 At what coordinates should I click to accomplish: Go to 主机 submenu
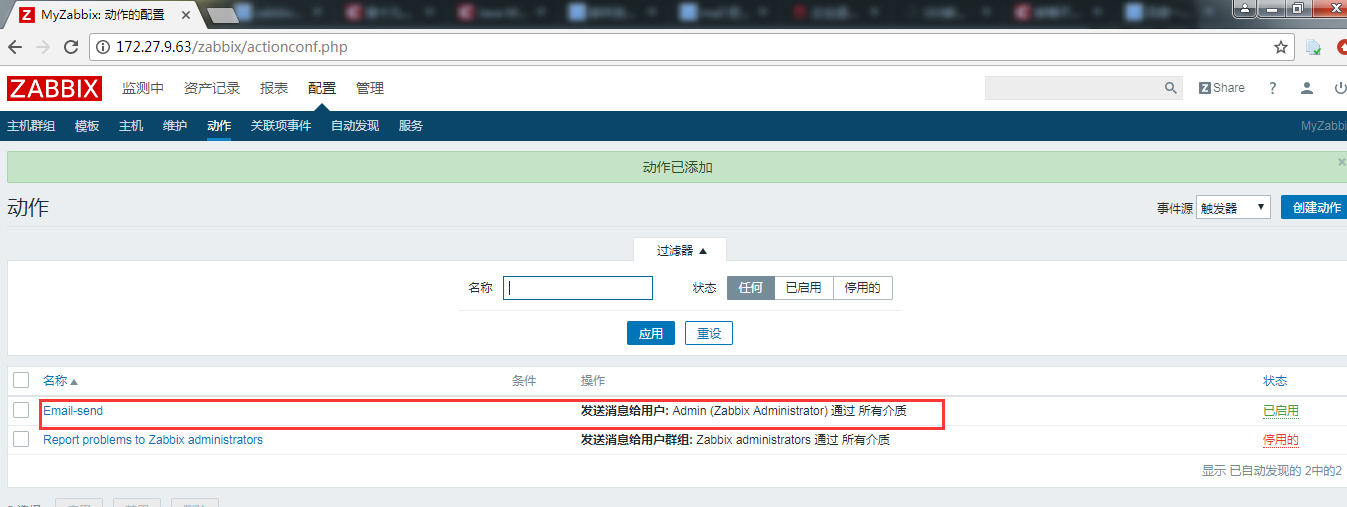point(131,126)
